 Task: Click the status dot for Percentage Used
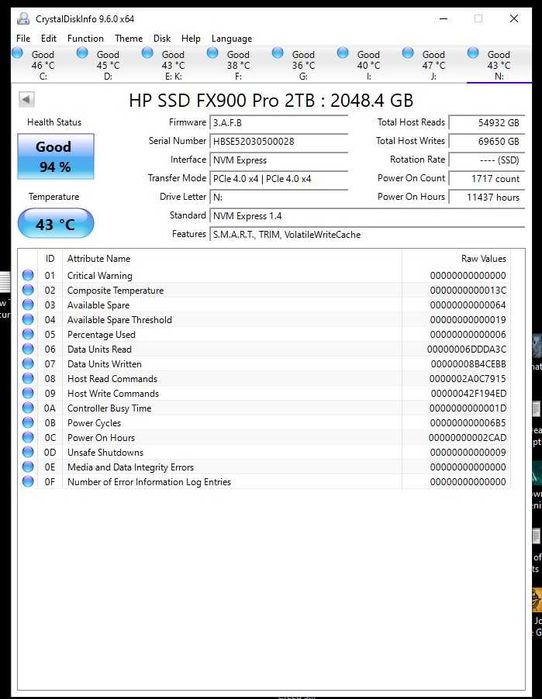28,334
